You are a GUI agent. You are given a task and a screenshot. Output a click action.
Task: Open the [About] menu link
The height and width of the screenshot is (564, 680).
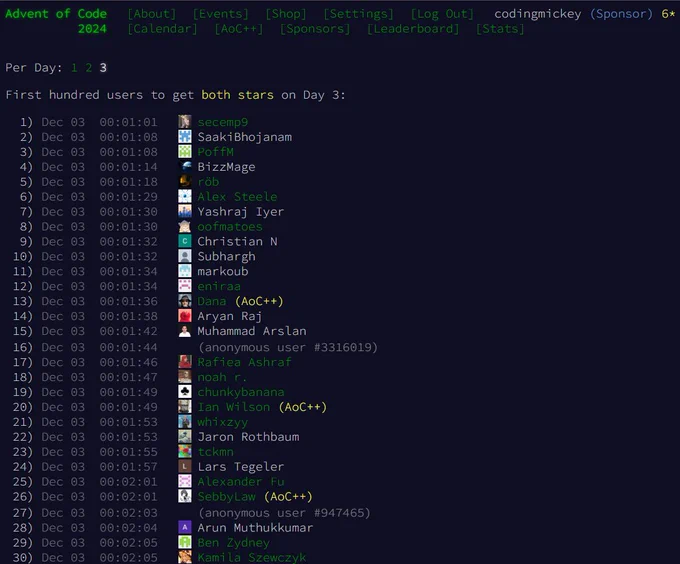(x=152, y=14)
